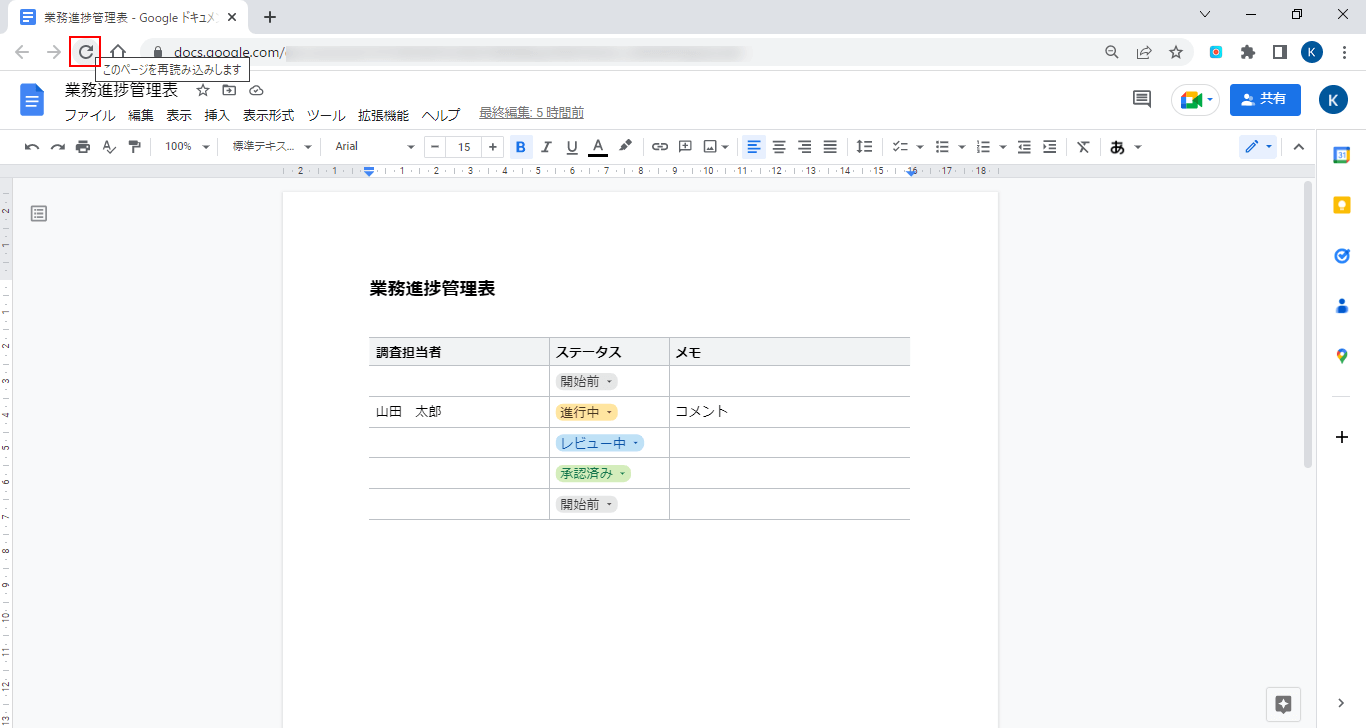This screenshot has height=728, width=1366.
Task: Toggle italic formatting
Action: point(546,147)
